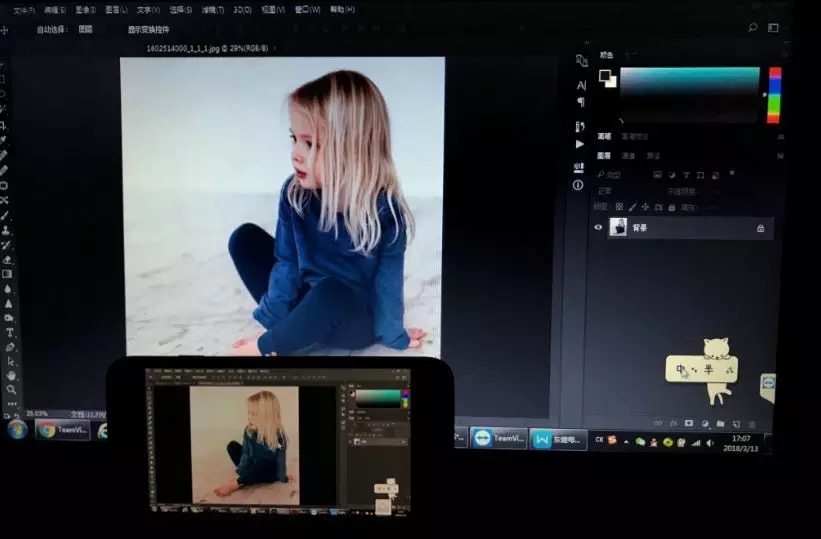Toggle pixel layer filter icon
Screen dimensions: 821x539
[657, 174]
